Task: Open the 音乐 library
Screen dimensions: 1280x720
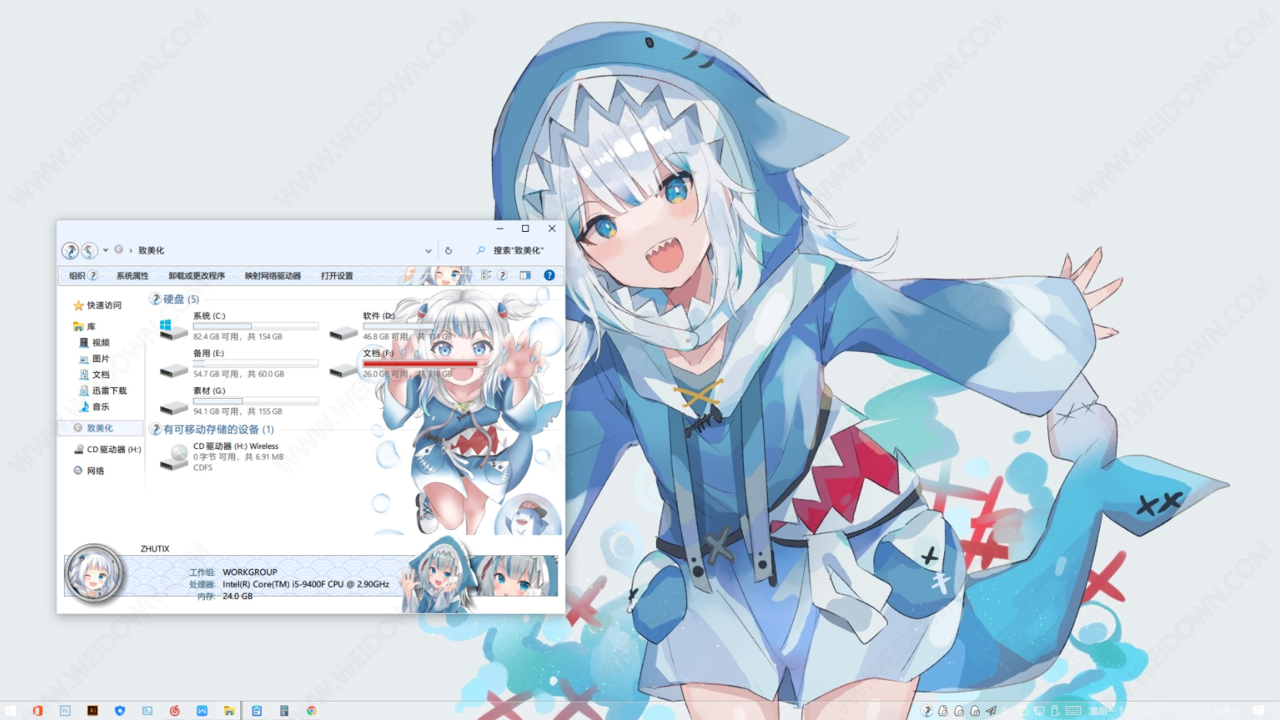Action: (94, 407)
